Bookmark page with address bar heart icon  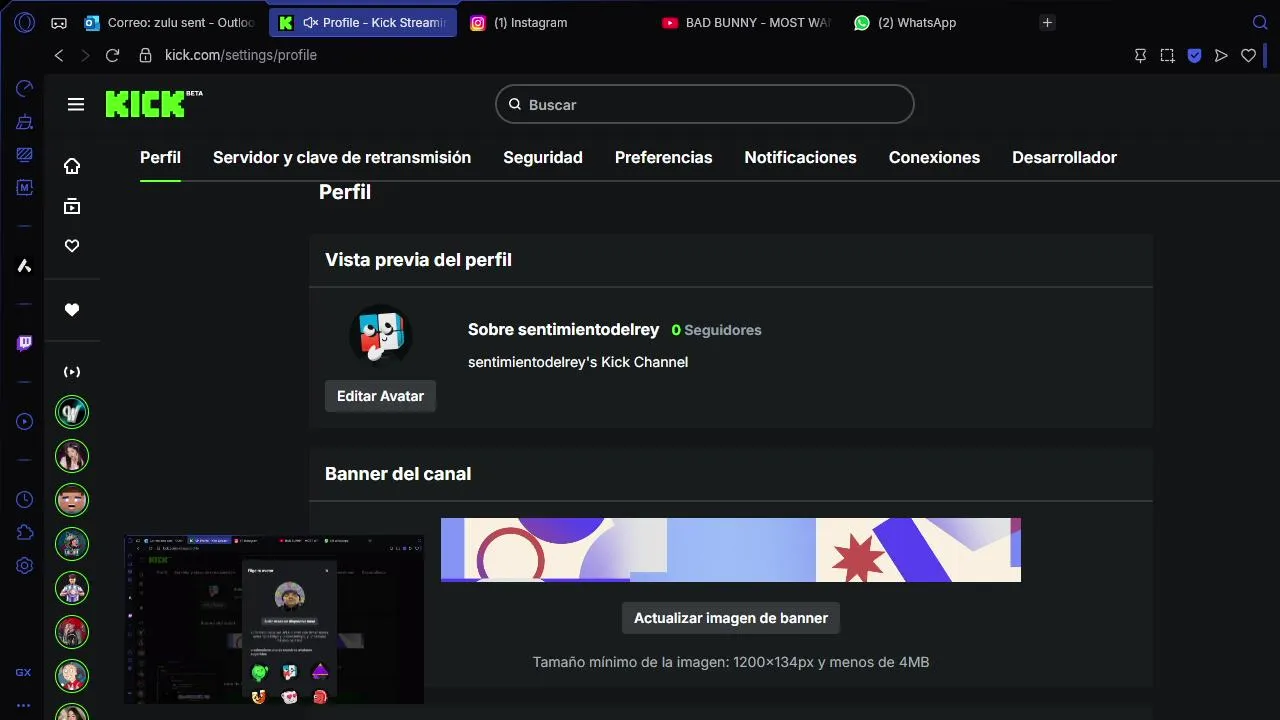1248,56
